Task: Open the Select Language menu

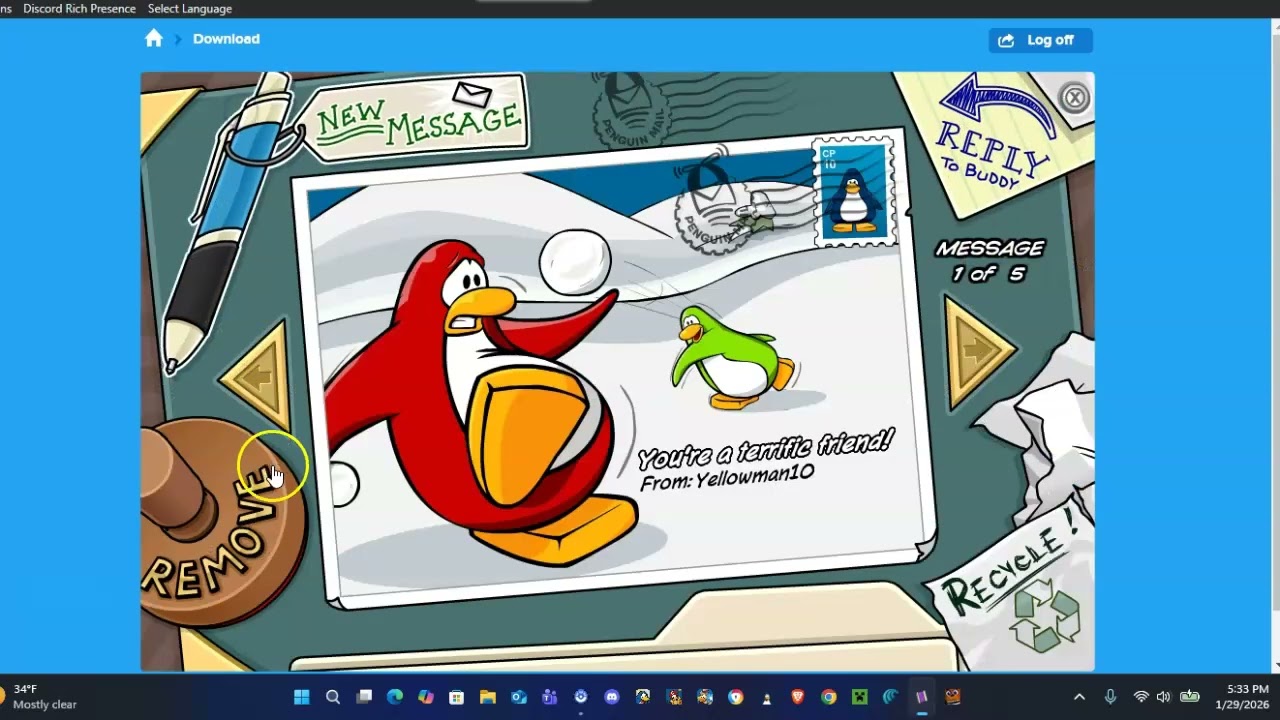Action: pos(190,8)
